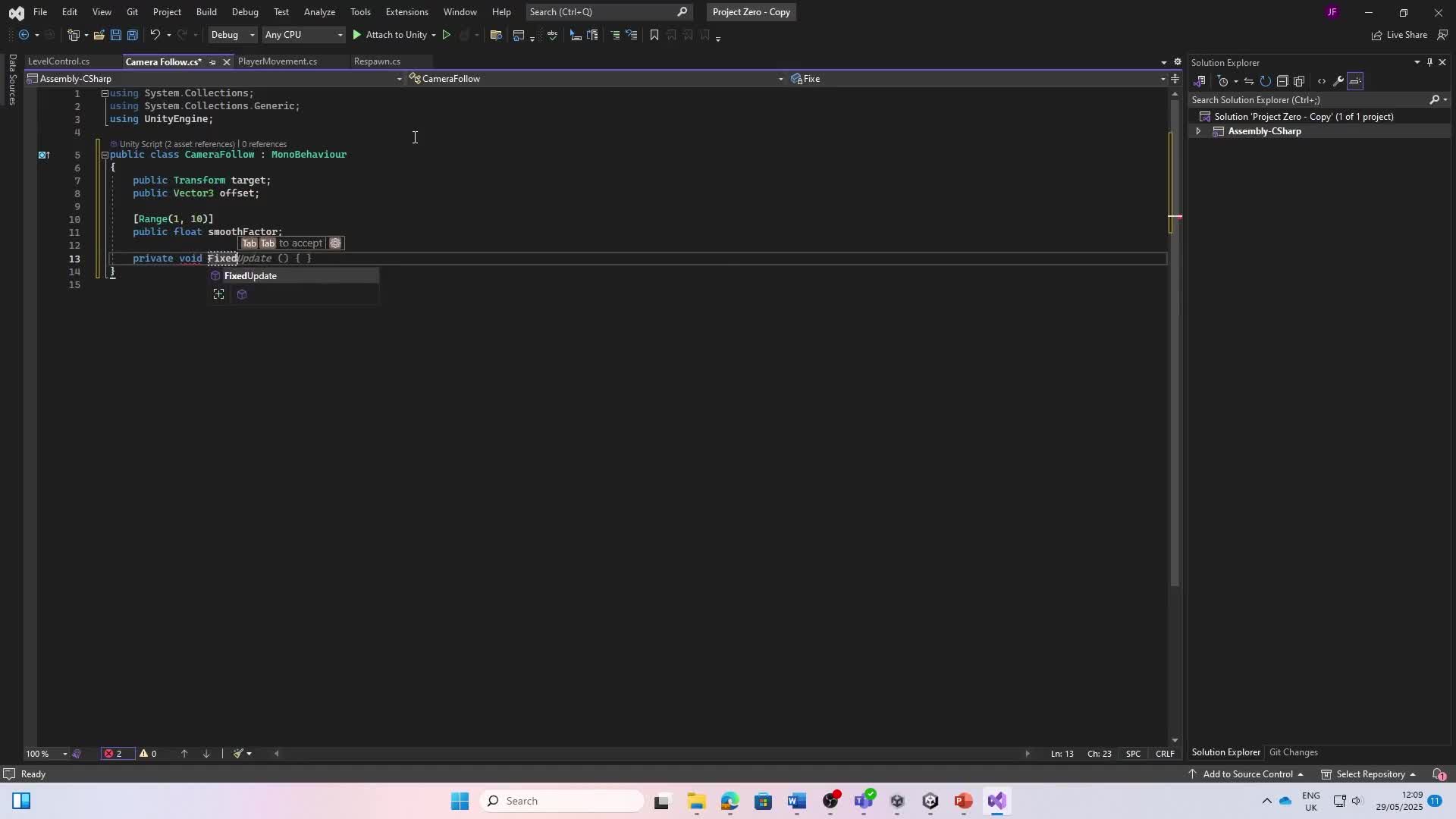Click Sync with Active Document arrows

[1249, 81]
